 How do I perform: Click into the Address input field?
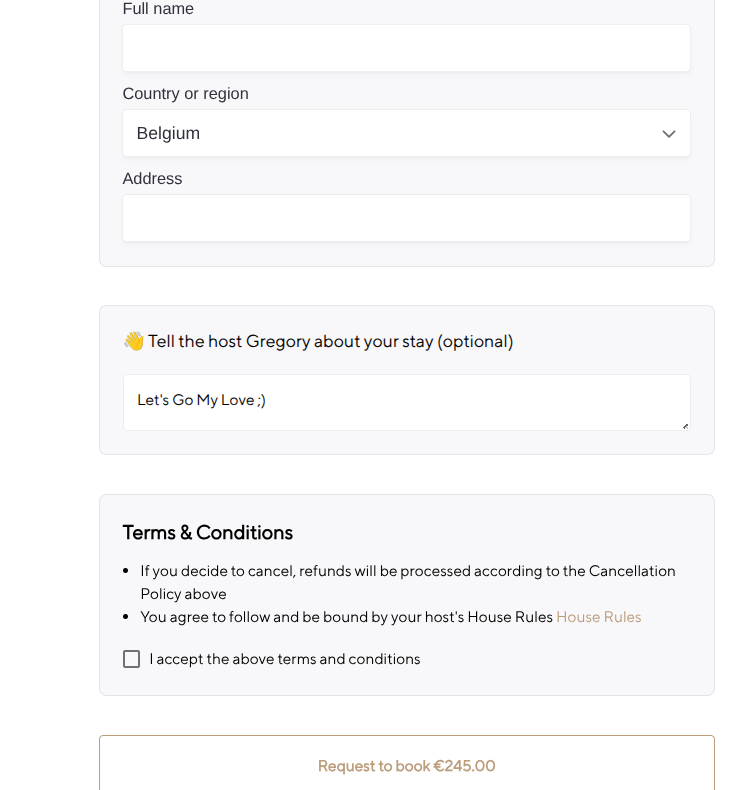(x=406, y=218)
